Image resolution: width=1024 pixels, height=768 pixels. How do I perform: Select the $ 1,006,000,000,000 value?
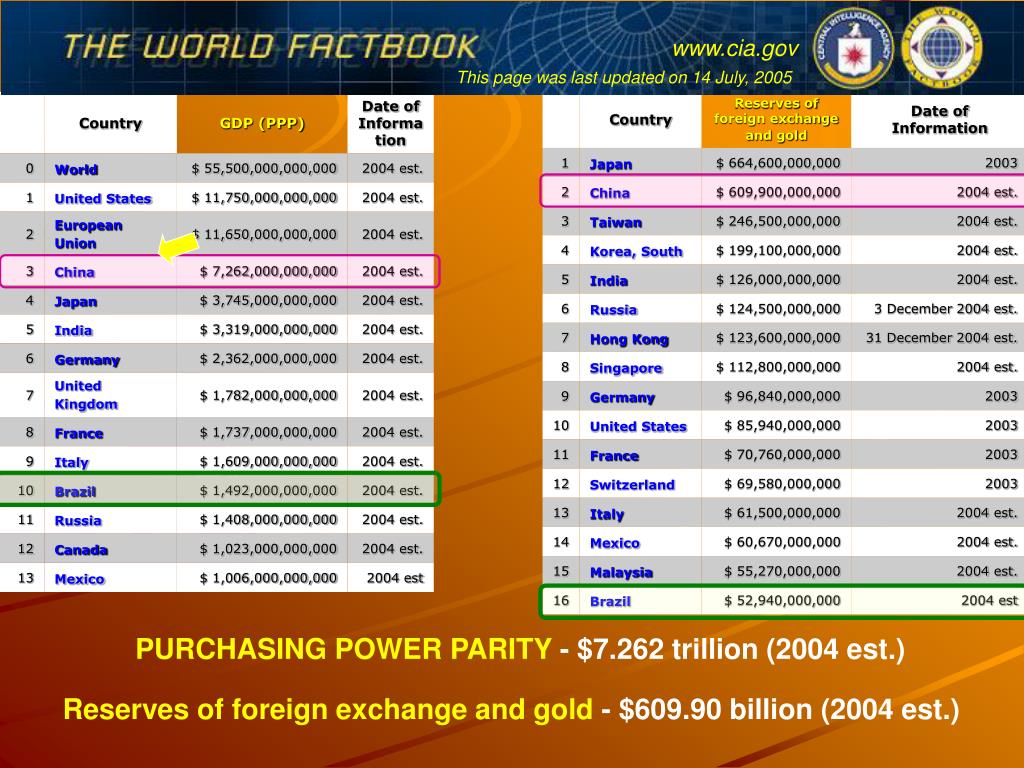(x=268, y=578)
